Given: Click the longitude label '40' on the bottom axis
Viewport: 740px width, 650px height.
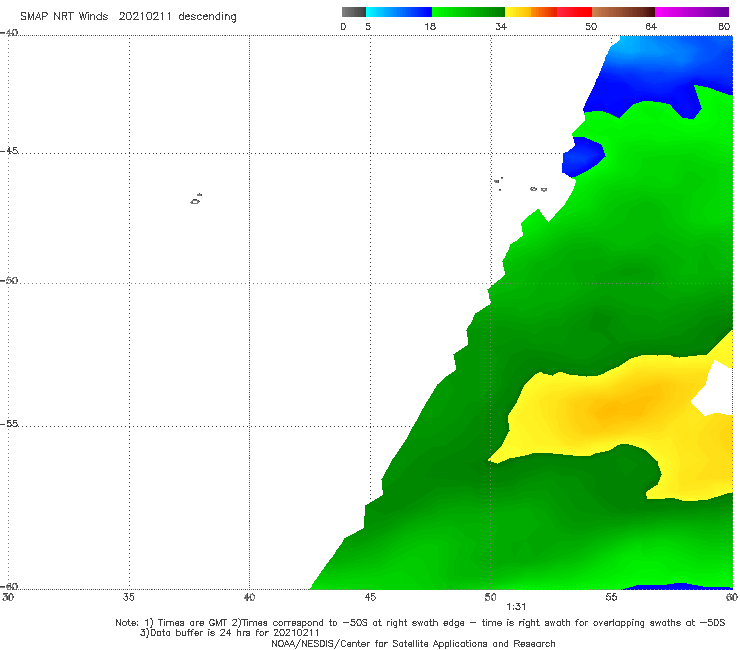Looking at the screenshot, I should click(x=249, y=598).
